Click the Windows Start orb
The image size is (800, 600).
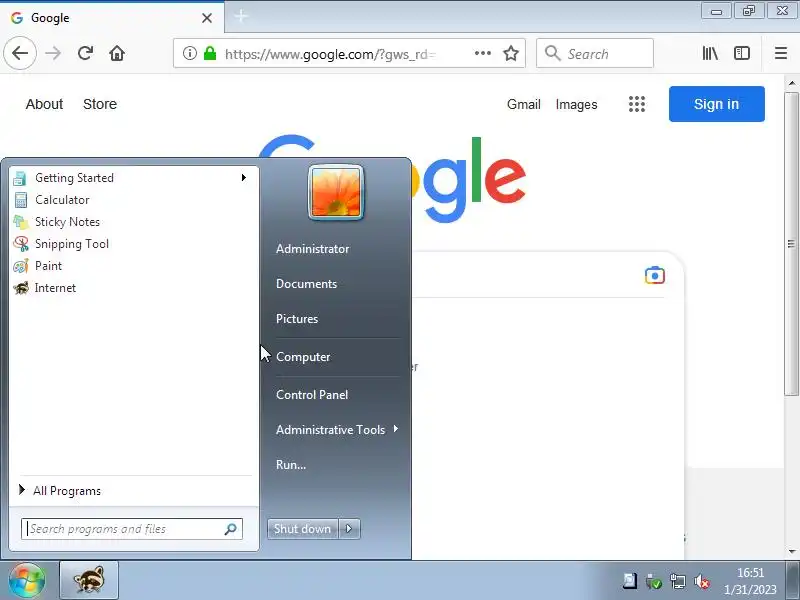[27, 580]
